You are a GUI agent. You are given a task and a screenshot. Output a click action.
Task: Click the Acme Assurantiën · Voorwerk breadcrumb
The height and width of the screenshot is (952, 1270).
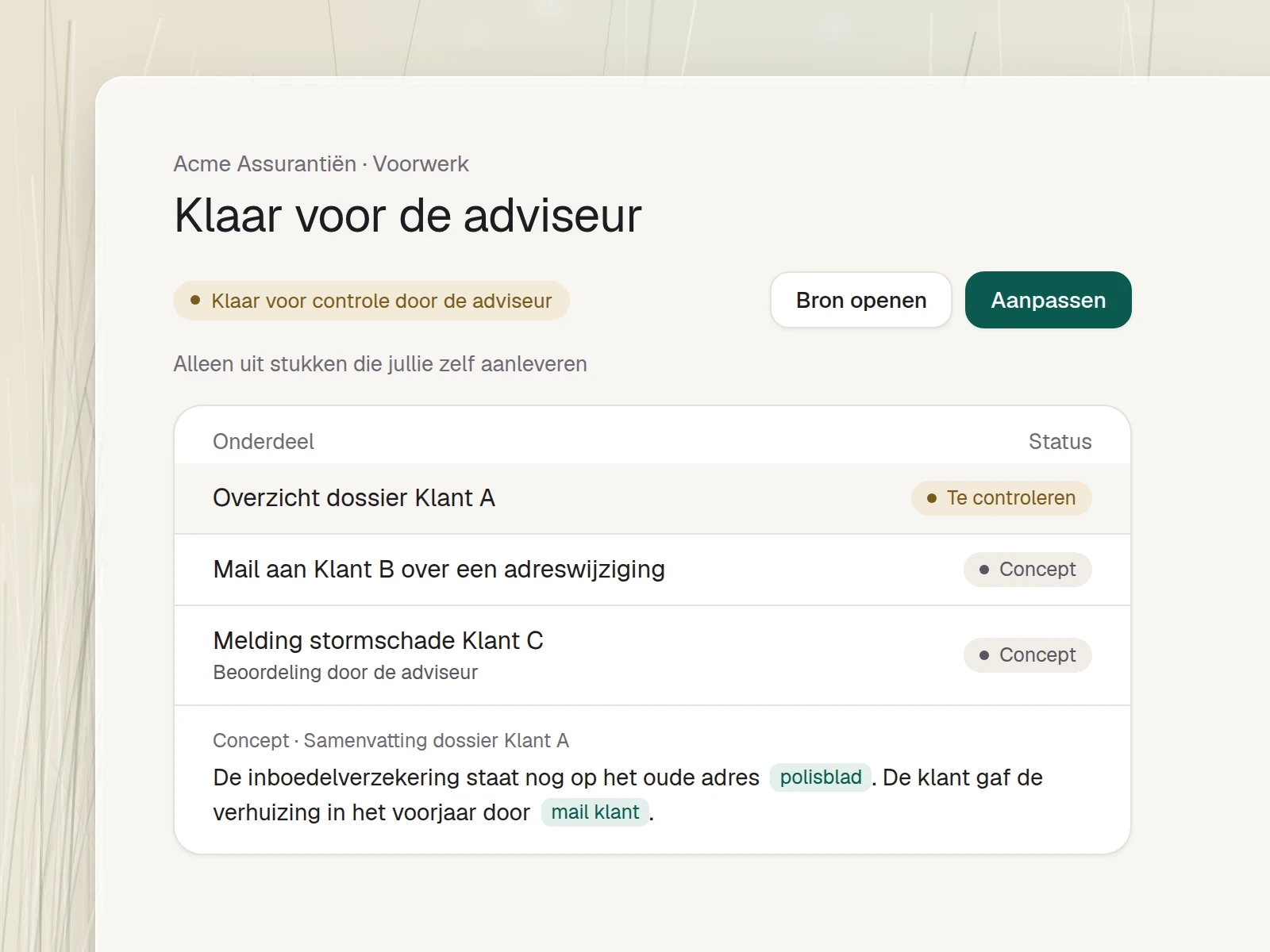click(321, 164)
